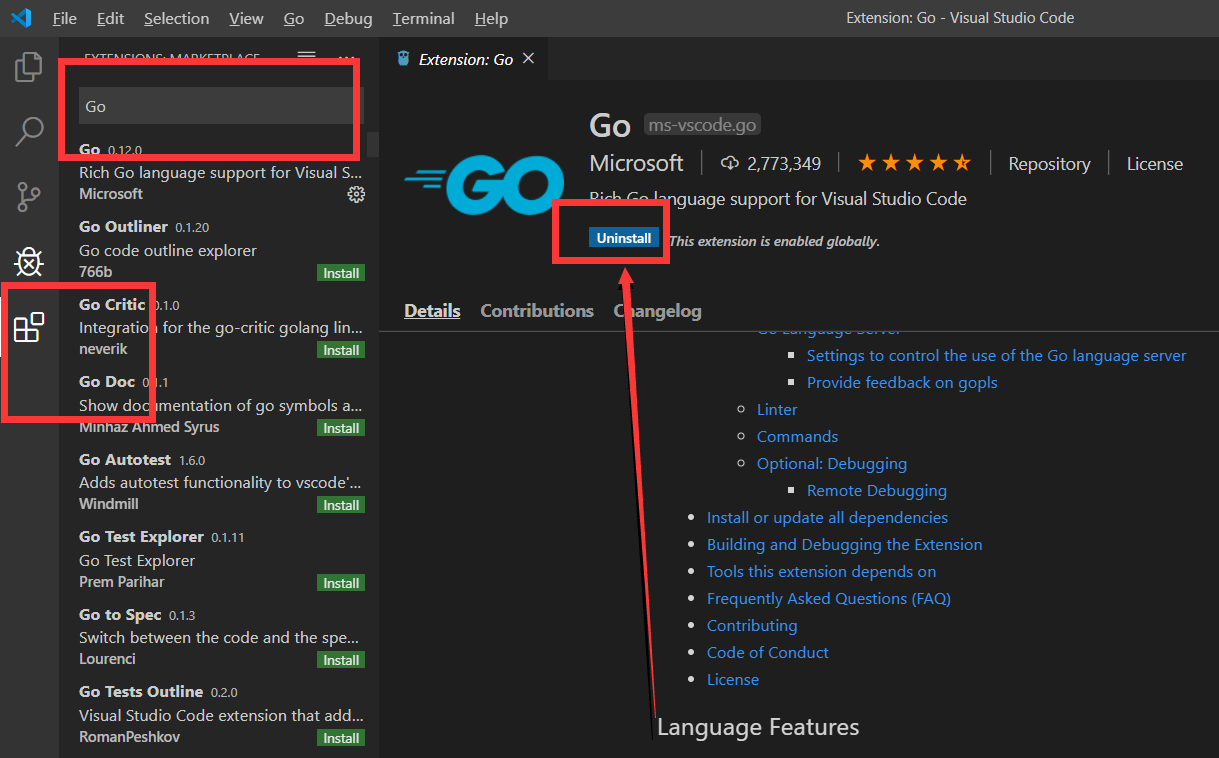Open the Repository link
The image size is (1219, 758).
[x=1049, y=164]
